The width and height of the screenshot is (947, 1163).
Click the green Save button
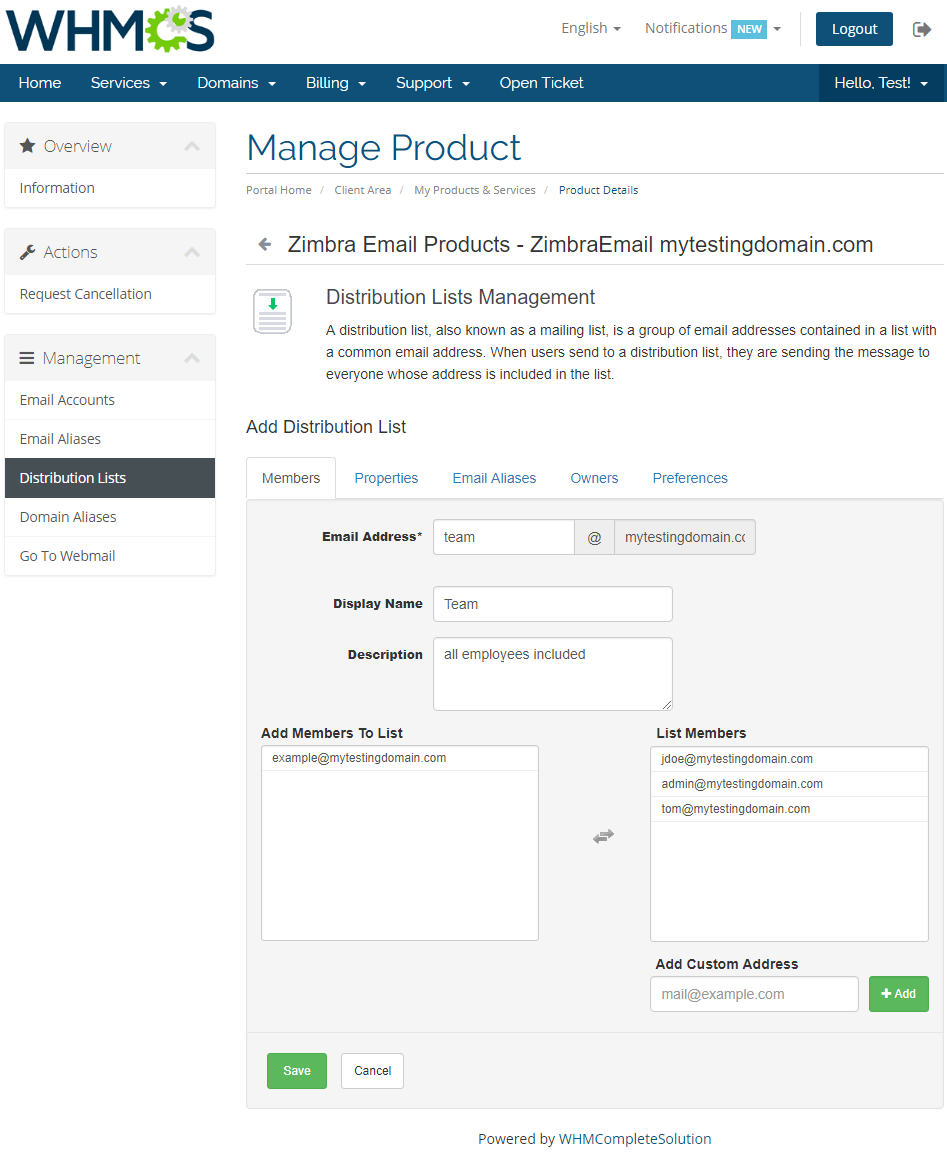click(297, 1071)
